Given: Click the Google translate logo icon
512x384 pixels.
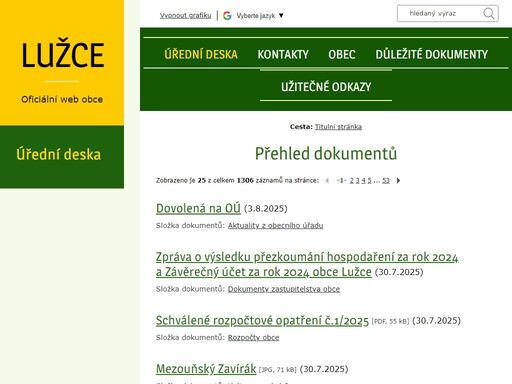Looking at the screenshot, I should point(227,16).
